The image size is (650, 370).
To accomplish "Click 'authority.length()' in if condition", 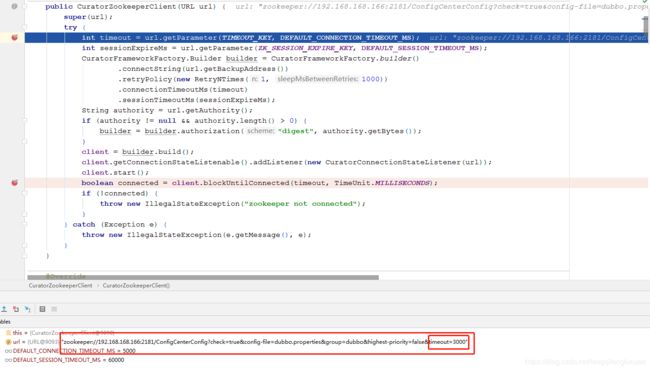I will (x=234, y=121).
